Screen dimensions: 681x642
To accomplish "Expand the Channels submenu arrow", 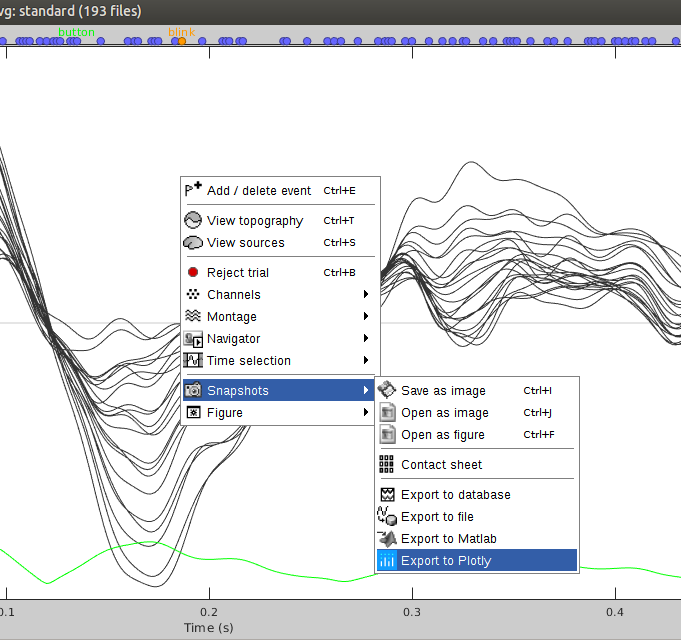I will pyautogui.click(x=366, y=295).
